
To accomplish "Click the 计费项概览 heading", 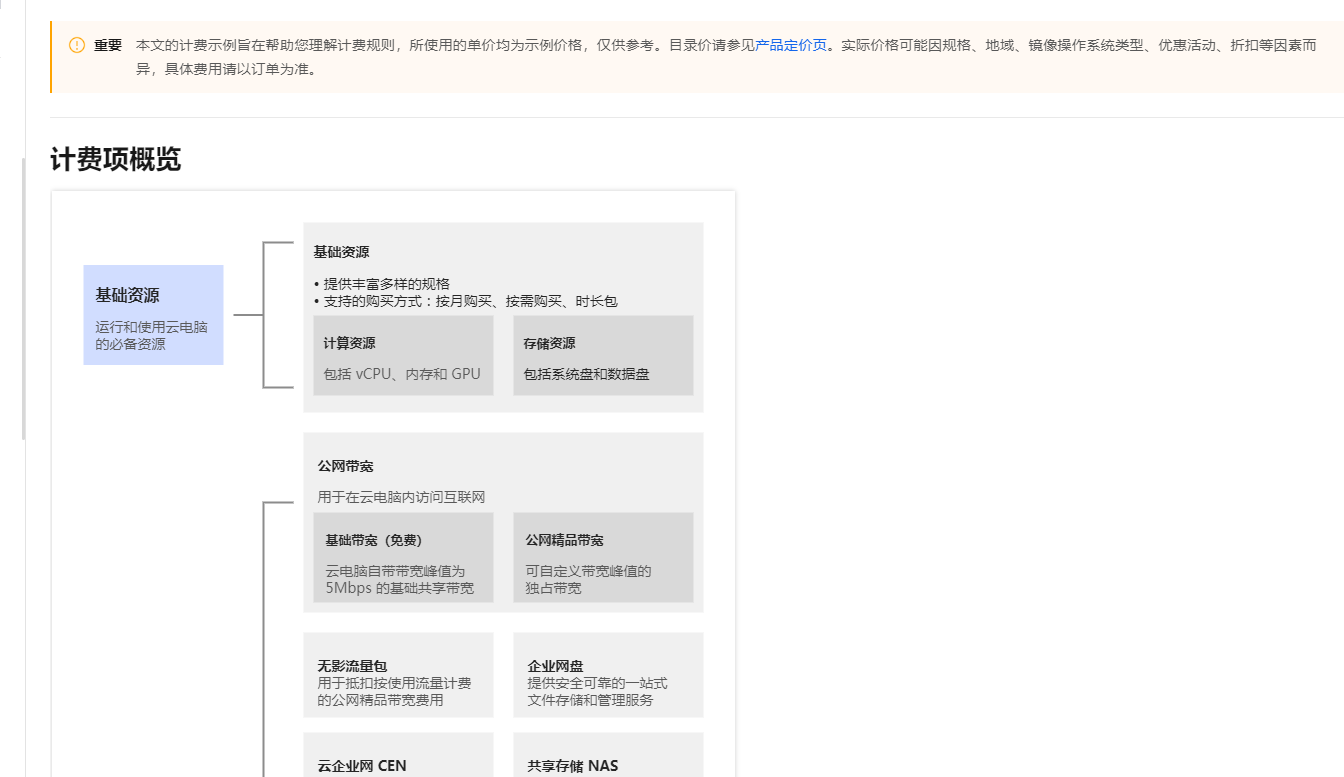I will 116,159.
